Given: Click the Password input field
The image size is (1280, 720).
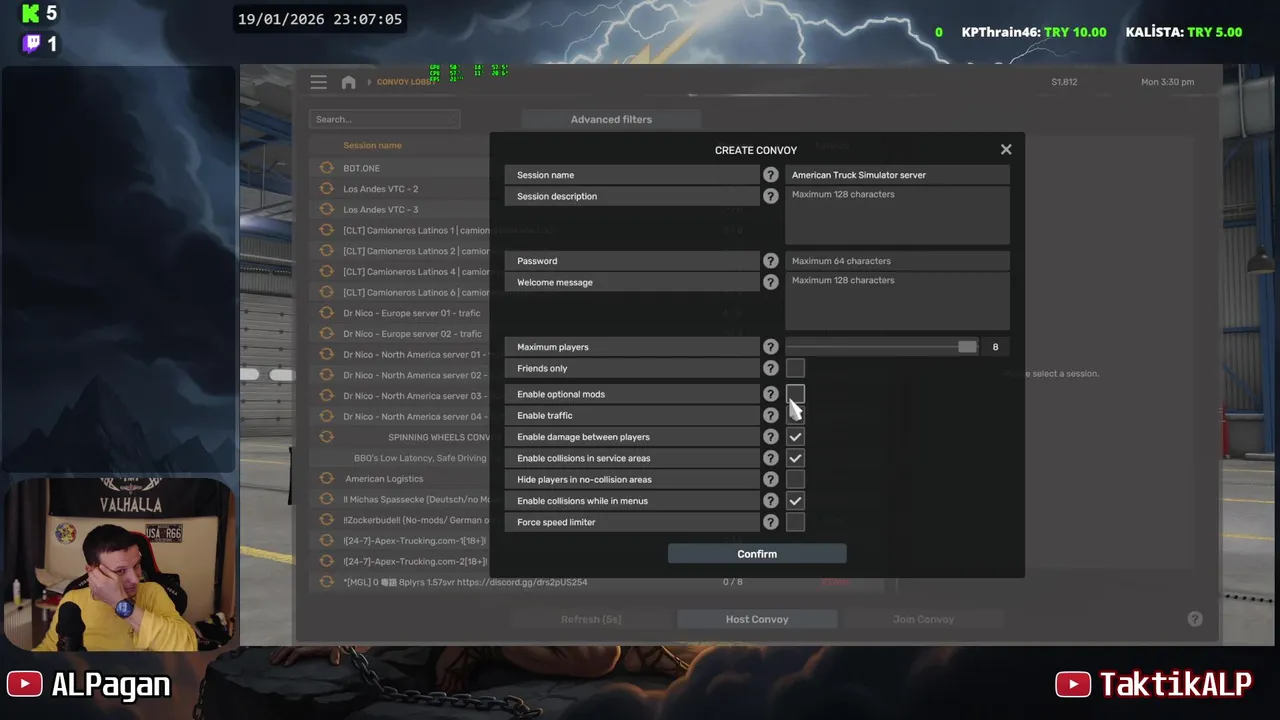Looking at the screenshot, I should click(897, 261).
